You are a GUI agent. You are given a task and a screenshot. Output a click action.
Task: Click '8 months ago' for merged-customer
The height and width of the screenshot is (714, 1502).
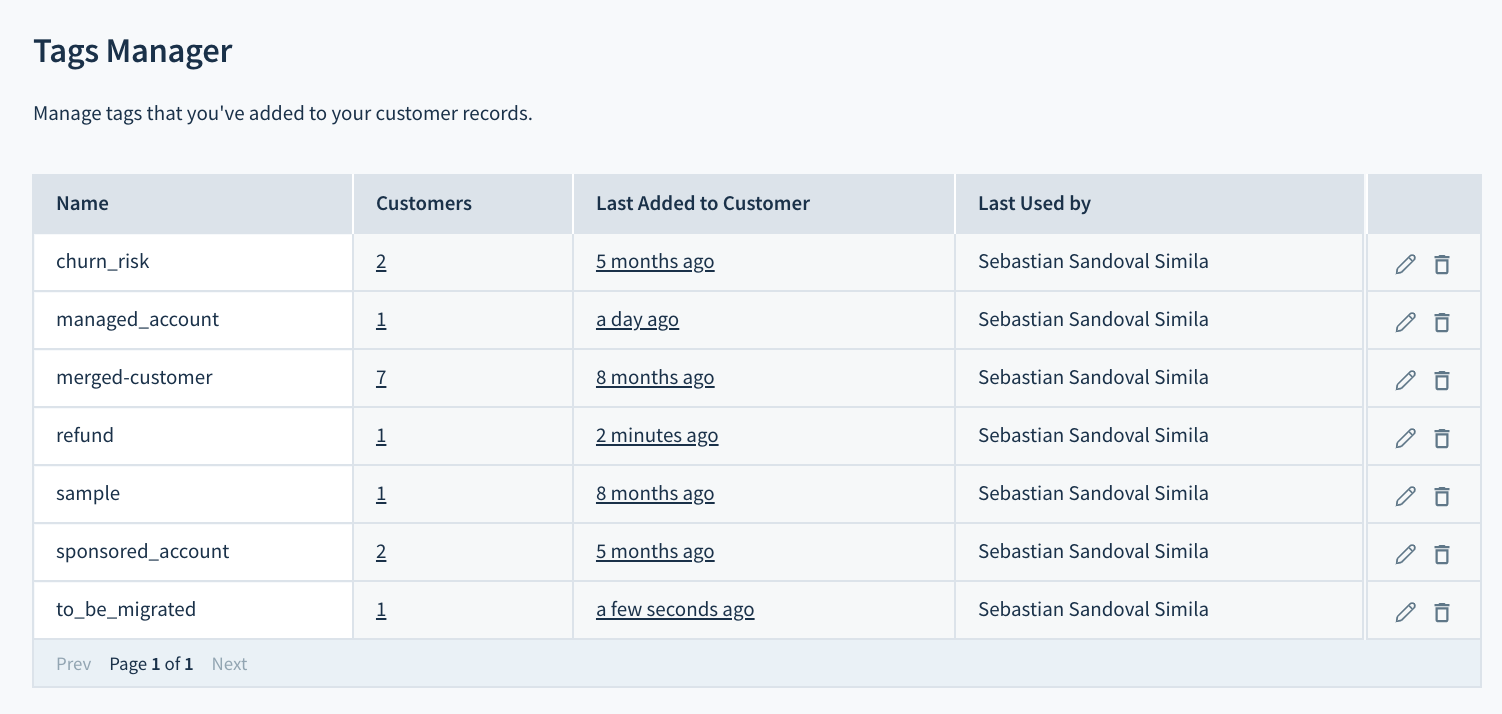[x=655, y=378]
